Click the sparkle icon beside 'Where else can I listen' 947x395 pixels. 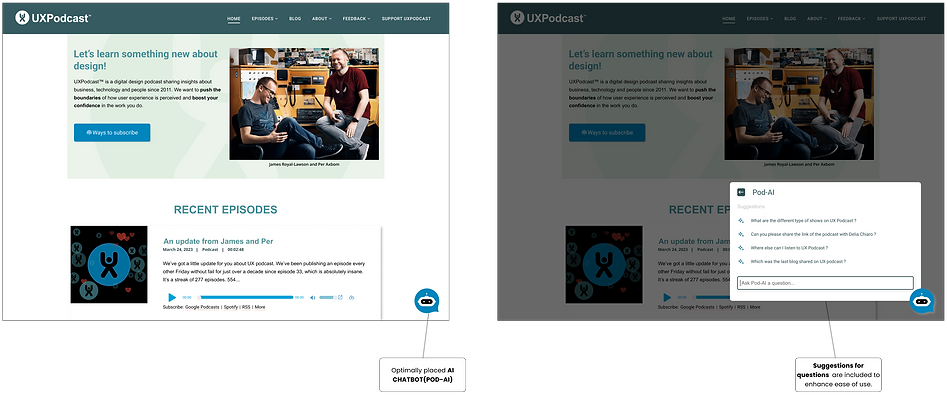click(741, 248)
